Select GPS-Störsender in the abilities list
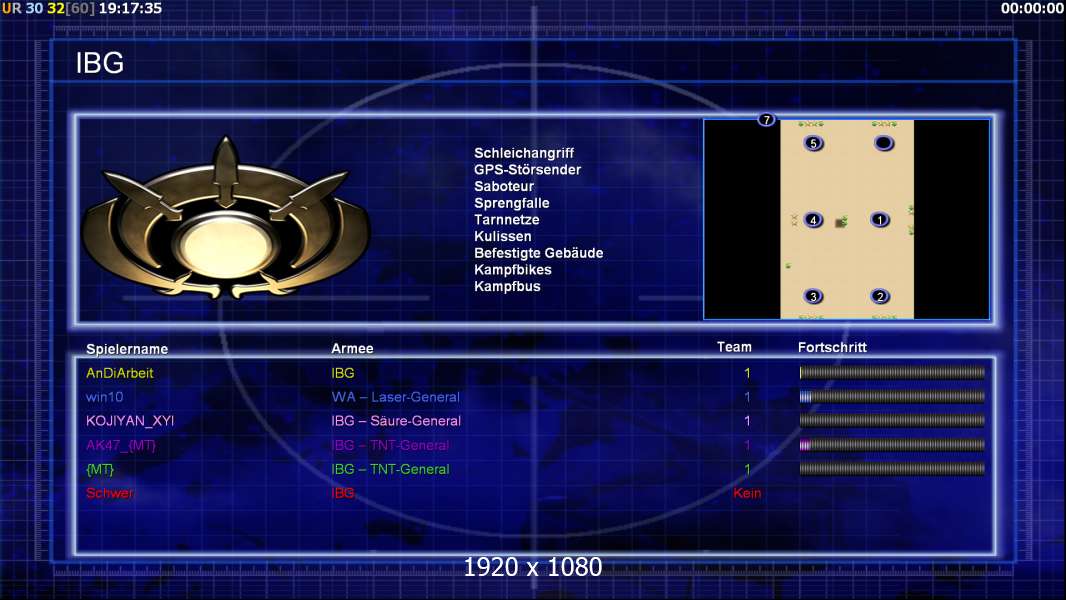Image resolution: width=1066 pixels, height=600 pixels. point(528,170)
